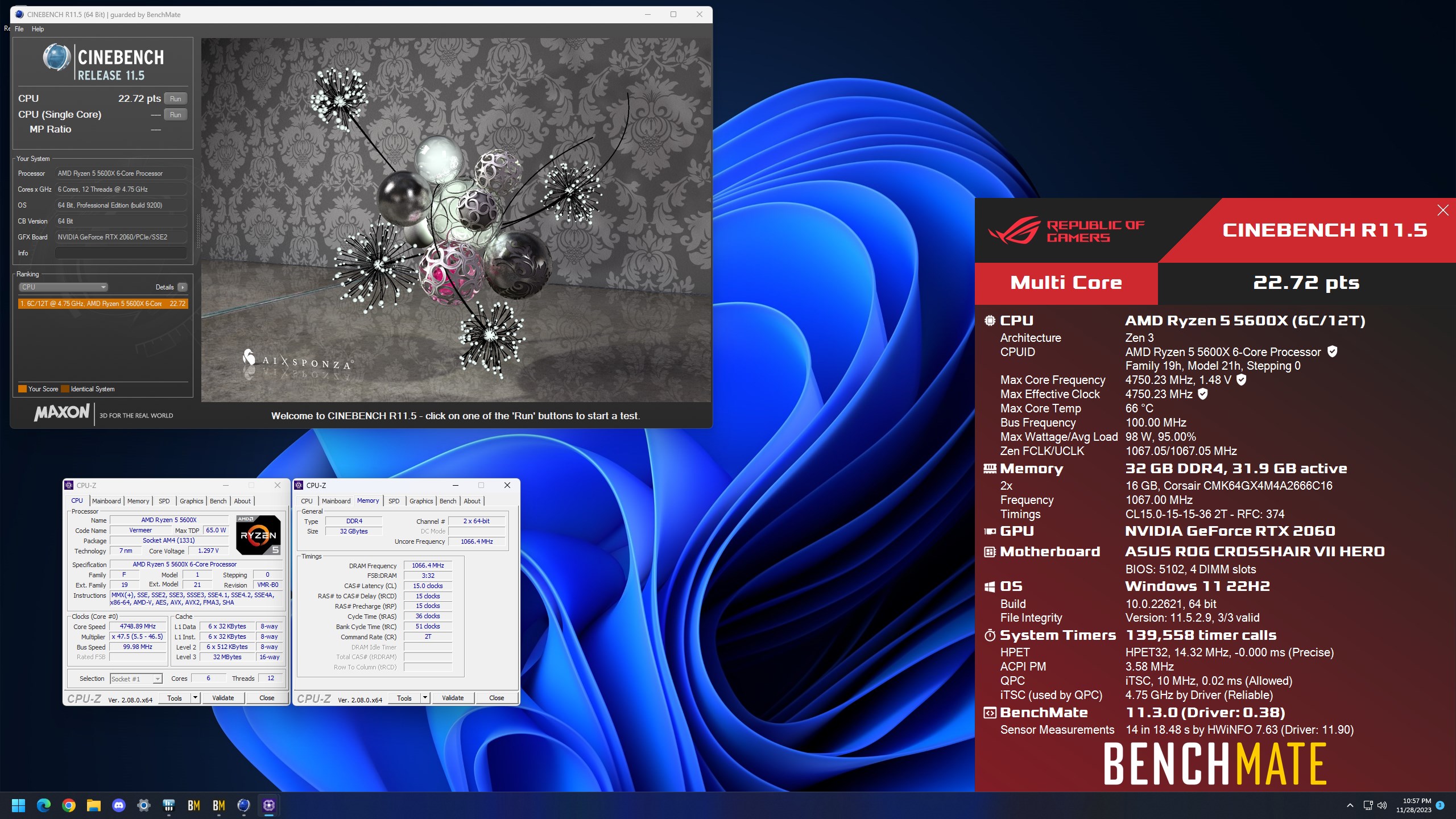Click the Memory module icon in BenchMate panel
This screenshot has width=1456, height=819.
pyautogui.click(x=990, y=469)
